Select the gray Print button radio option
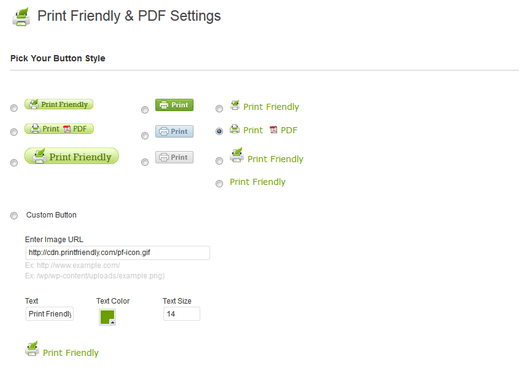The image size is (522, 373). pos(145,162)
